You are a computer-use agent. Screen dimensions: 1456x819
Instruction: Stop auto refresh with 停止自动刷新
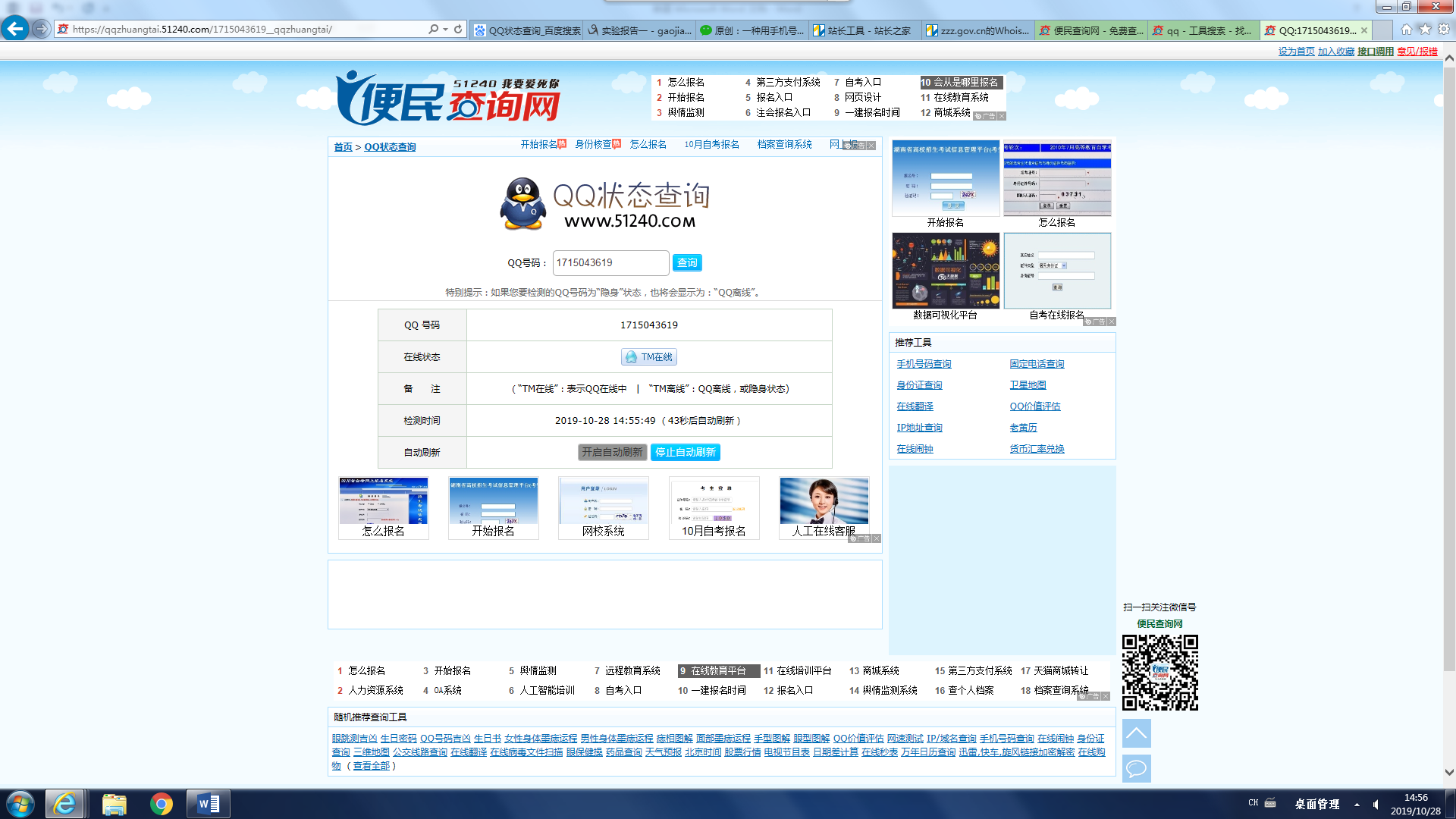click(685, 452)
